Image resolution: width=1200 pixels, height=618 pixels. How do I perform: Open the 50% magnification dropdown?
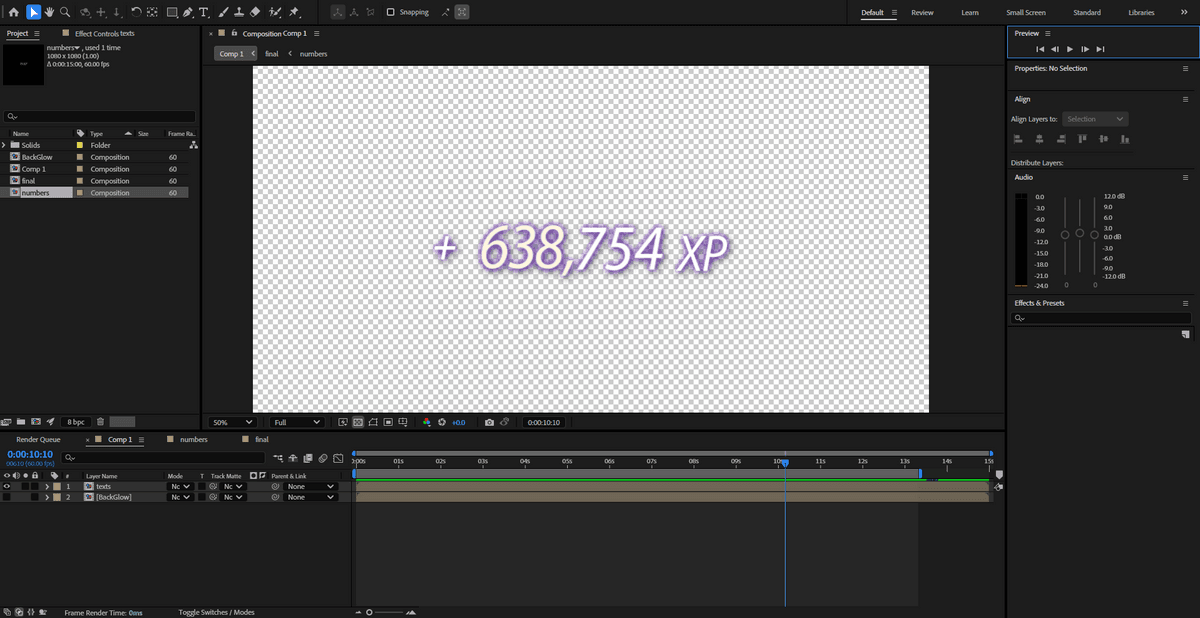(x=232, y=422)
